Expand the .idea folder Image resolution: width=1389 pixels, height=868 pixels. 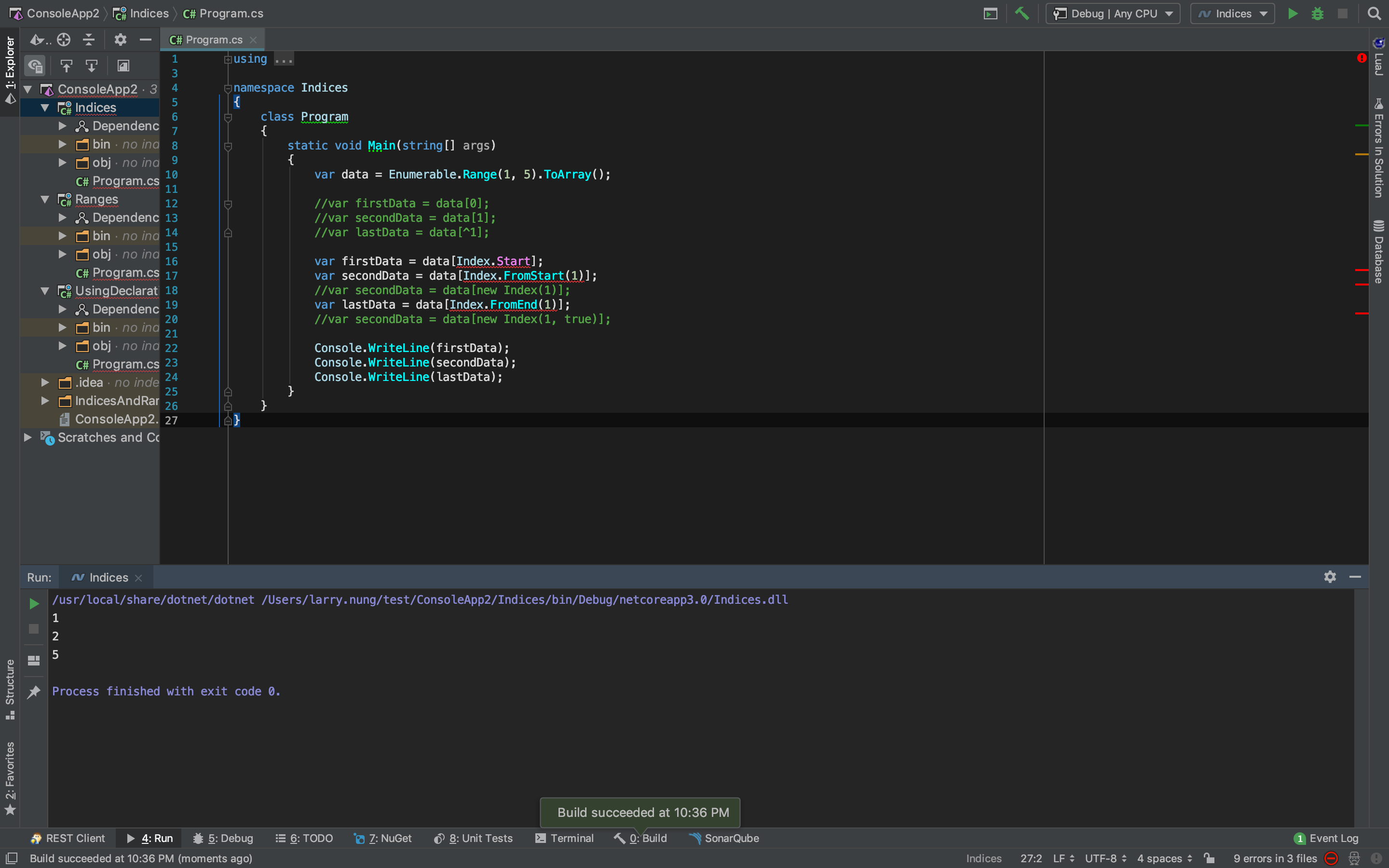[x=45, y=382]
